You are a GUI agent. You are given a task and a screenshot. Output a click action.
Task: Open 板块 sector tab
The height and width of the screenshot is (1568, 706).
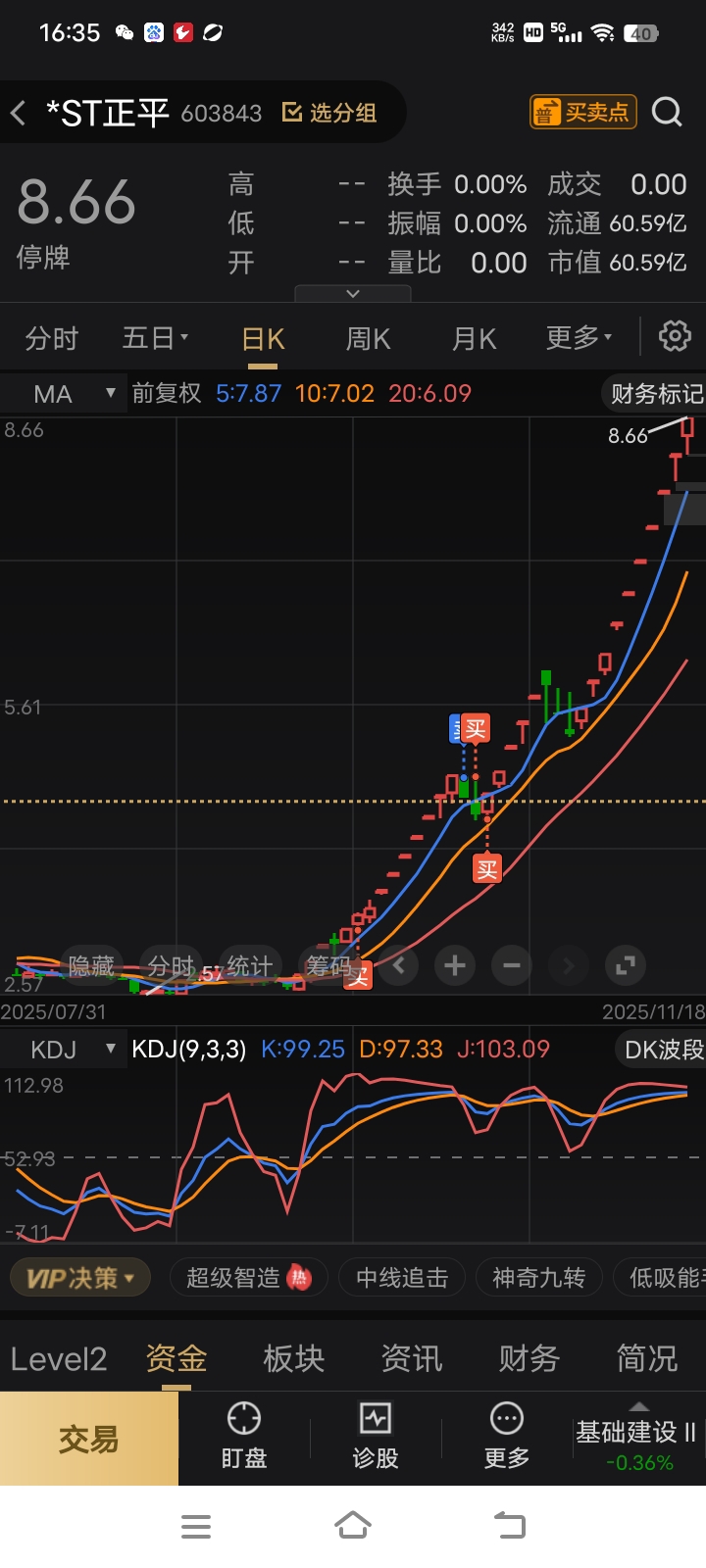pyautogui.click(x=294, y=1358)
